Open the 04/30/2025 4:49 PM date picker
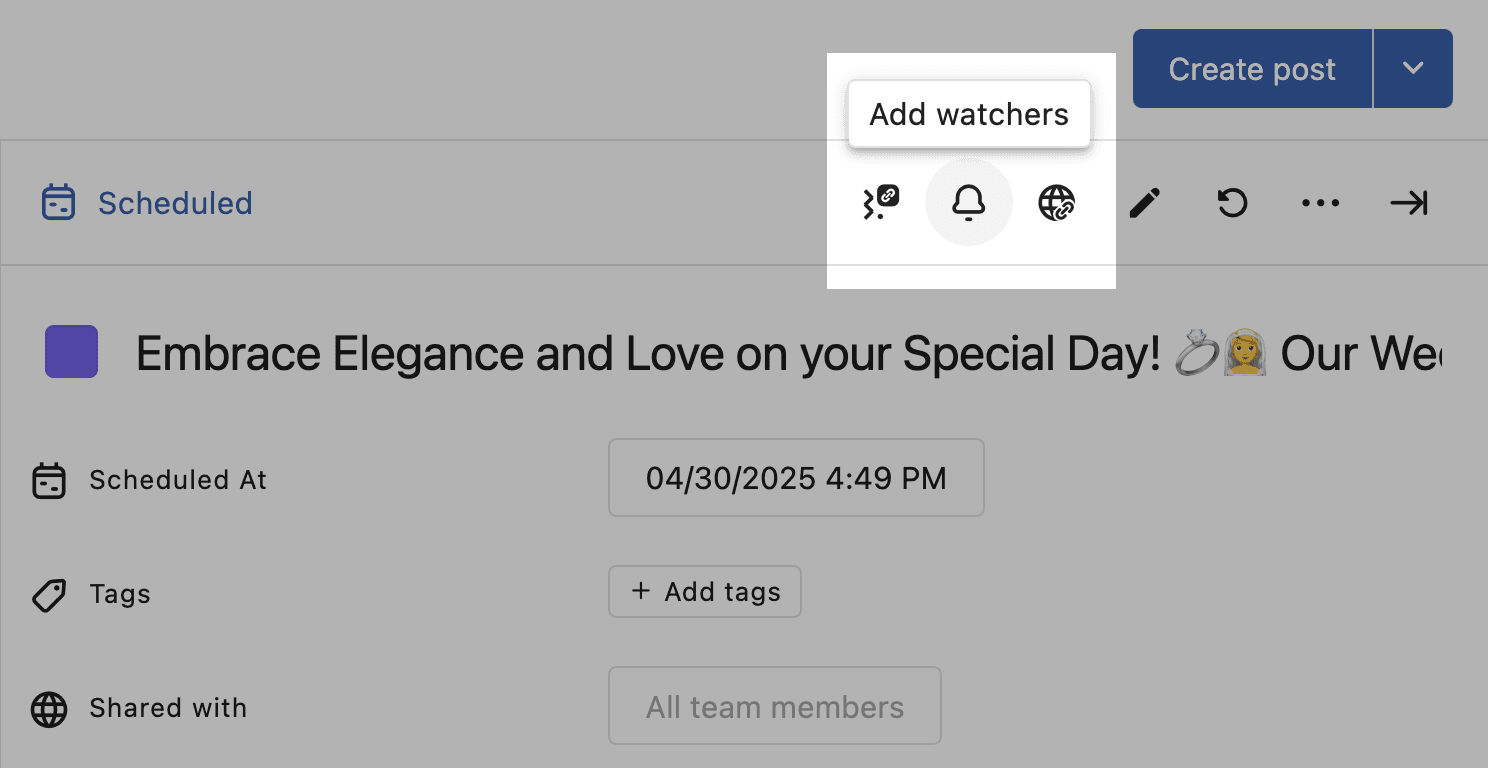The height and width of the screenshot is (768, 1488). (x=796, y=478)
